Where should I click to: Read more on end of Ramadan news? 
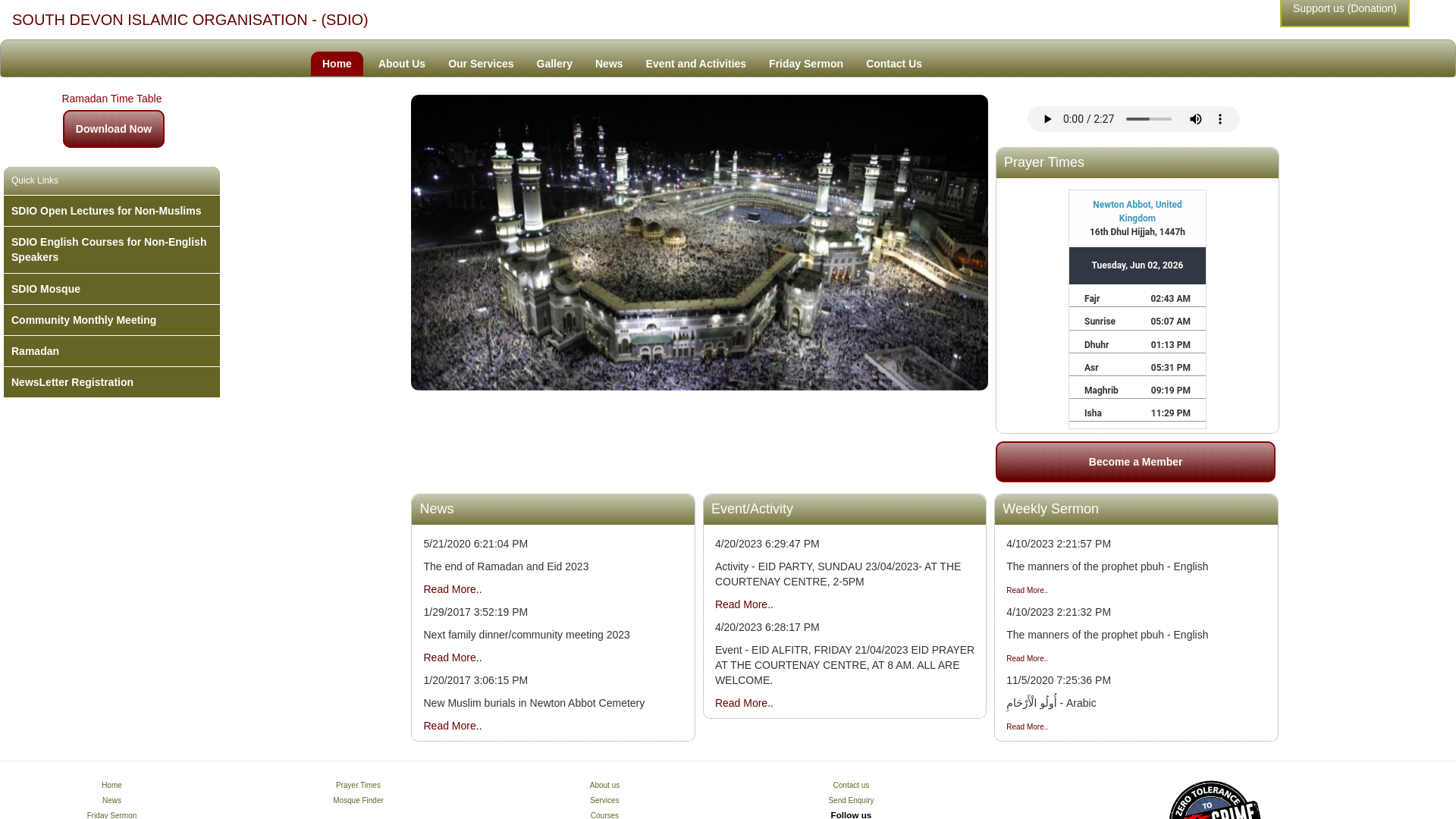click(x=453, y=589)
